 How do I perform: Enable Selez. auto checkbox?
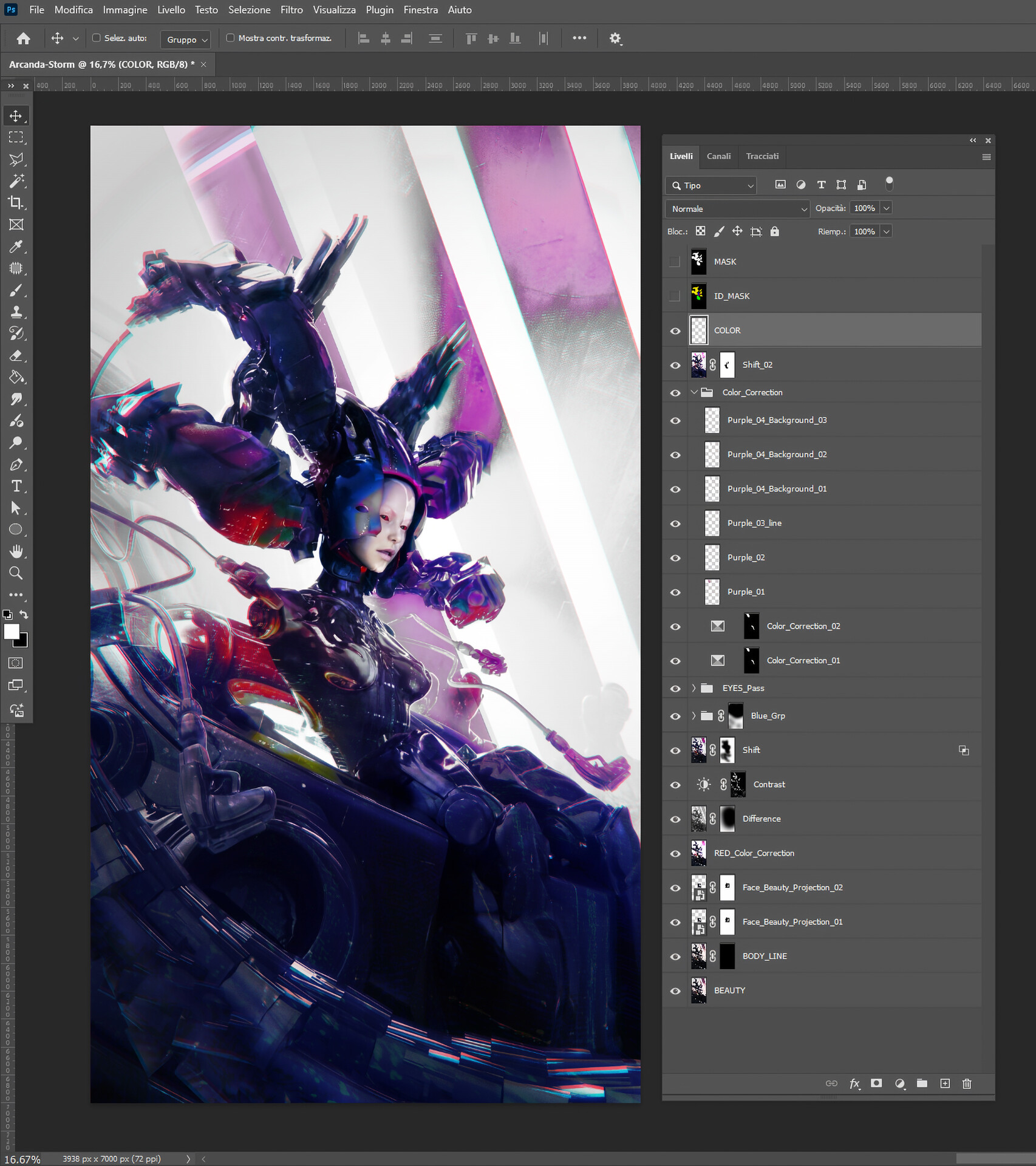click(x=96, y=38)
